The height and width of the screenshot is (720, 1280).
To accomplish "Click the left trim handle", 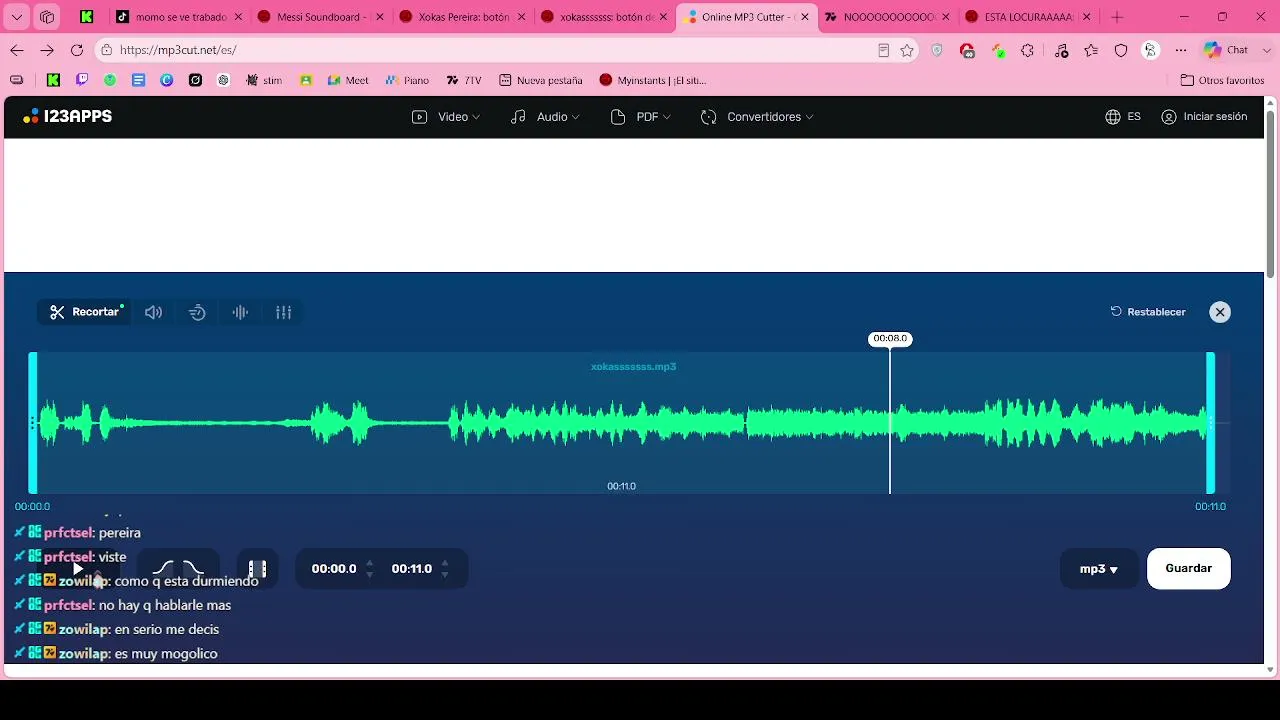I will tap(33, 423).
